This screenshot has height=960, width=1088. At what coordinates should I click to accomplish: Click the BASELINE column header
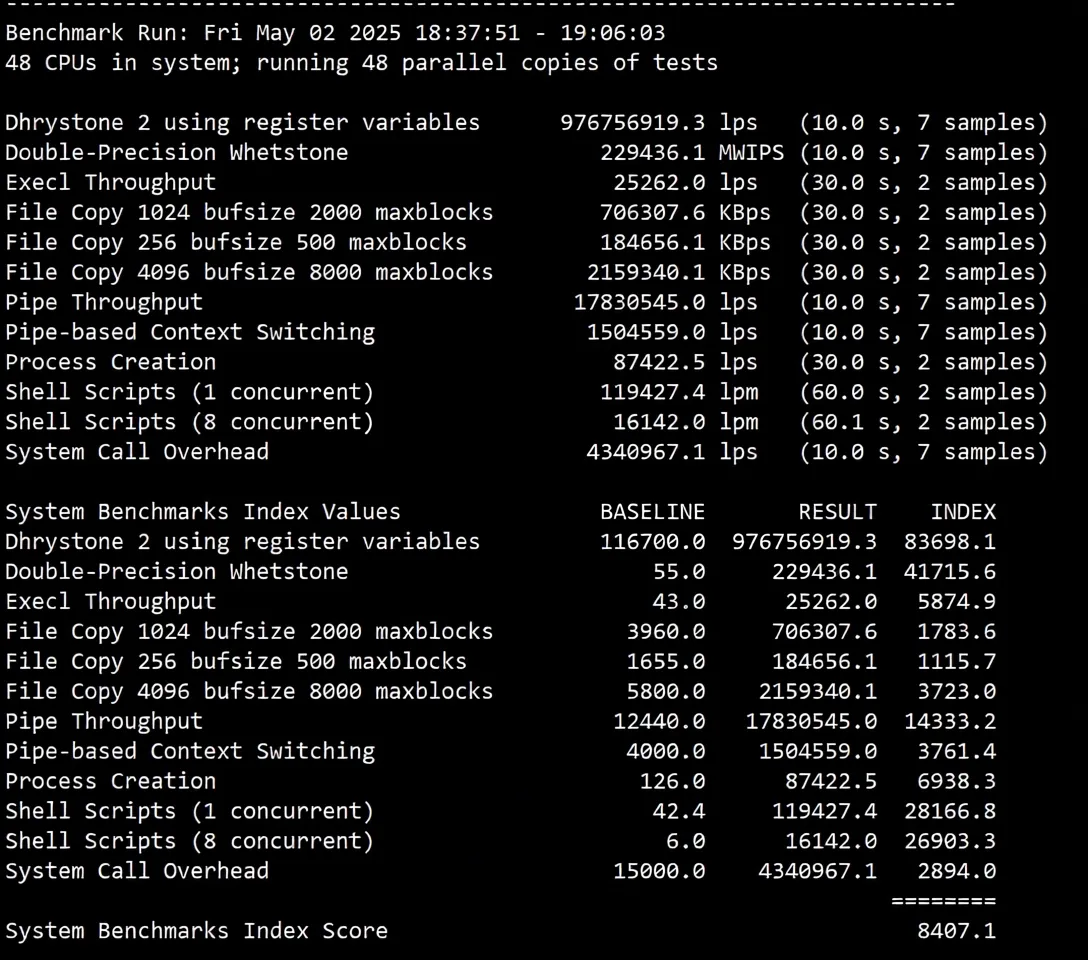tap(652, 511)
